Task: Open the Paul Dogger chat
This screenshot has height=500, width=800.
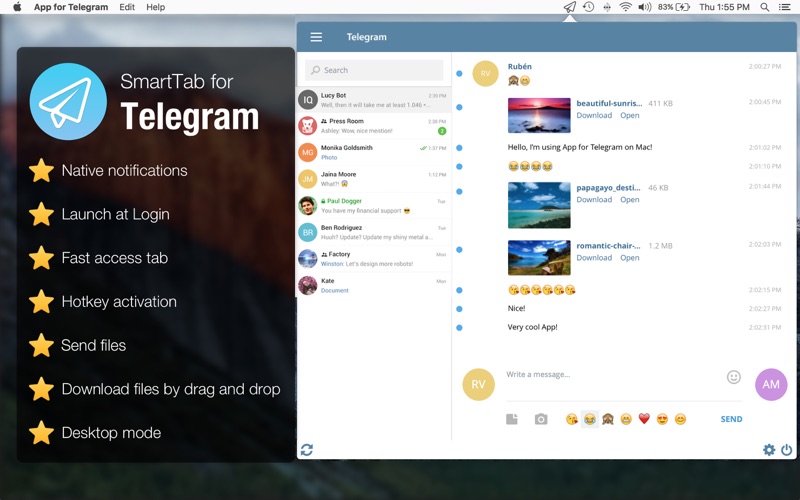Action: coord(373,206)
